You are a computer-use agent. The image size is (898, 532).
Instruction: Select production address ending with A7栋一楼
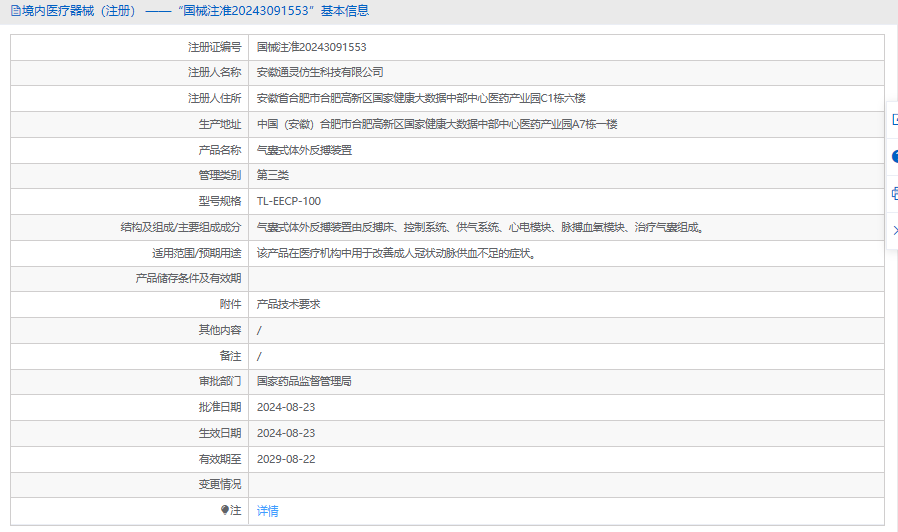[437, 124]
